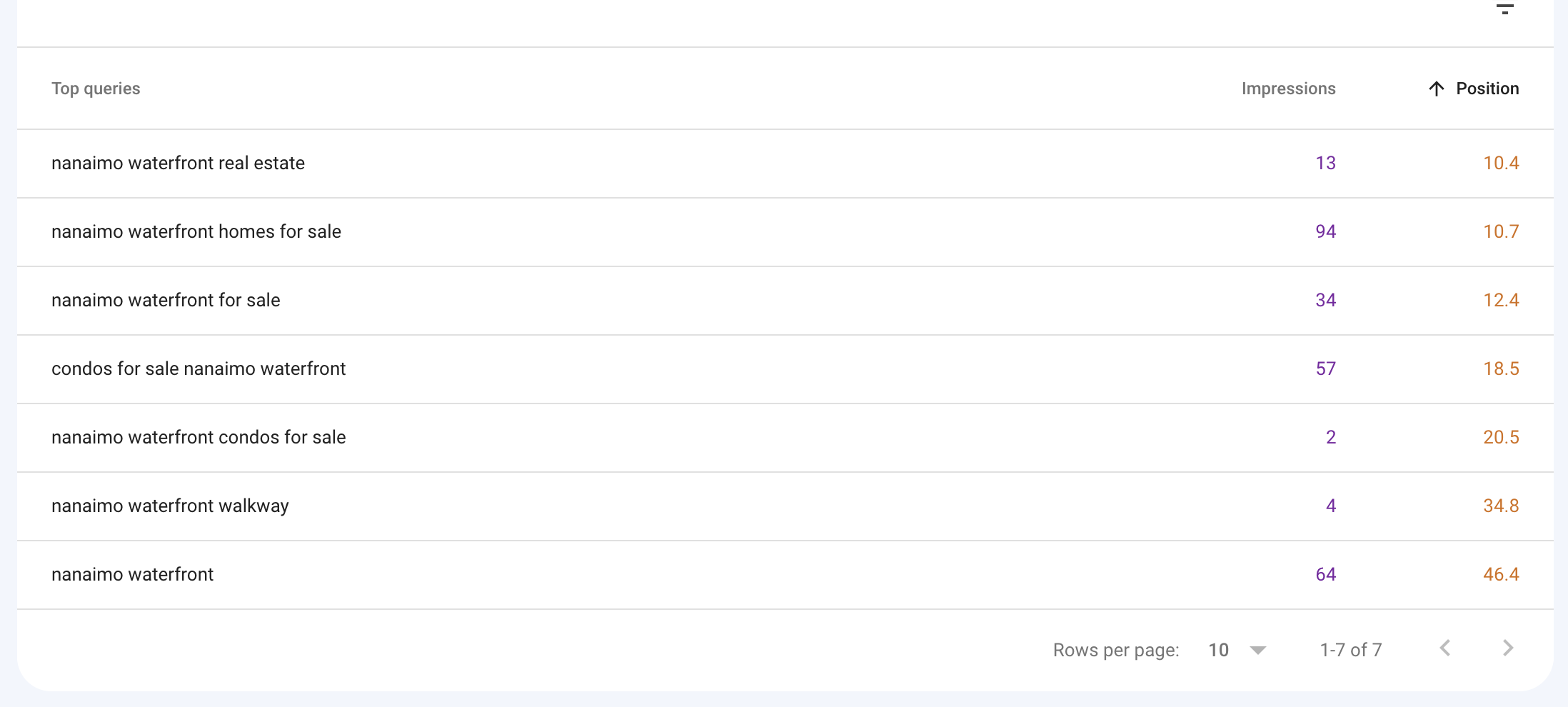Click the filter rows icon
Image resolution: width=1568 pixels, height=707 pixels.
tap(1504, 9)
